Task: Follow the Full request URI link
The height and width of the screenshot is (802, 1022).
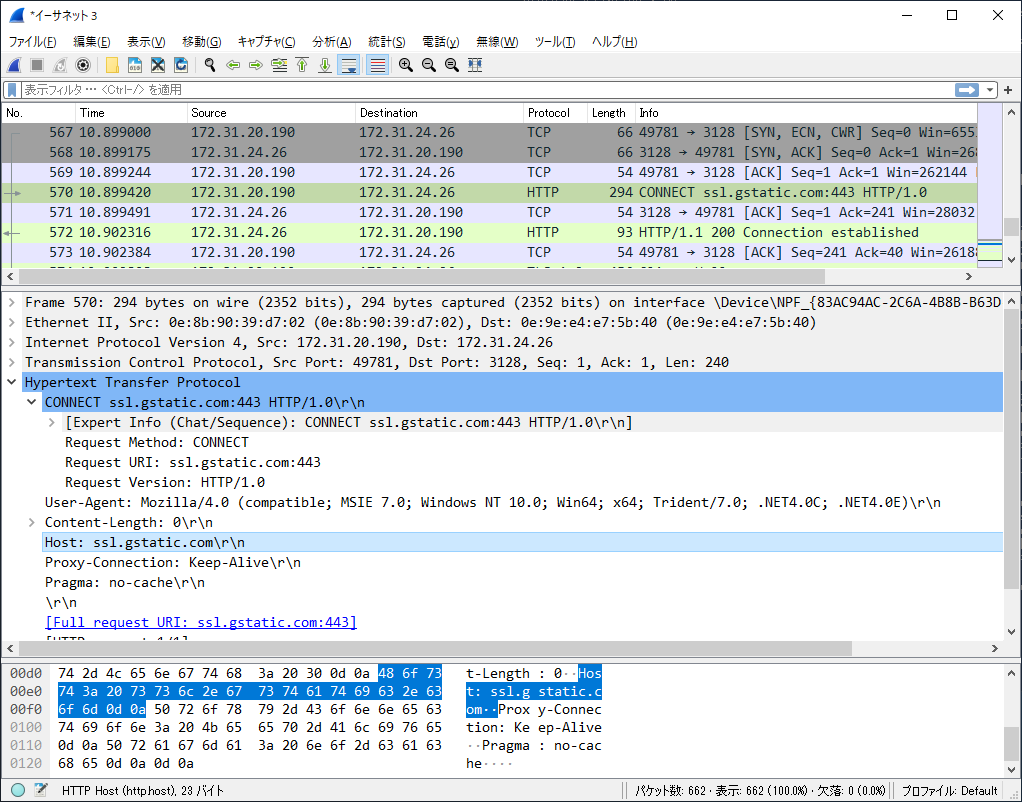Action: click(201, 623)
